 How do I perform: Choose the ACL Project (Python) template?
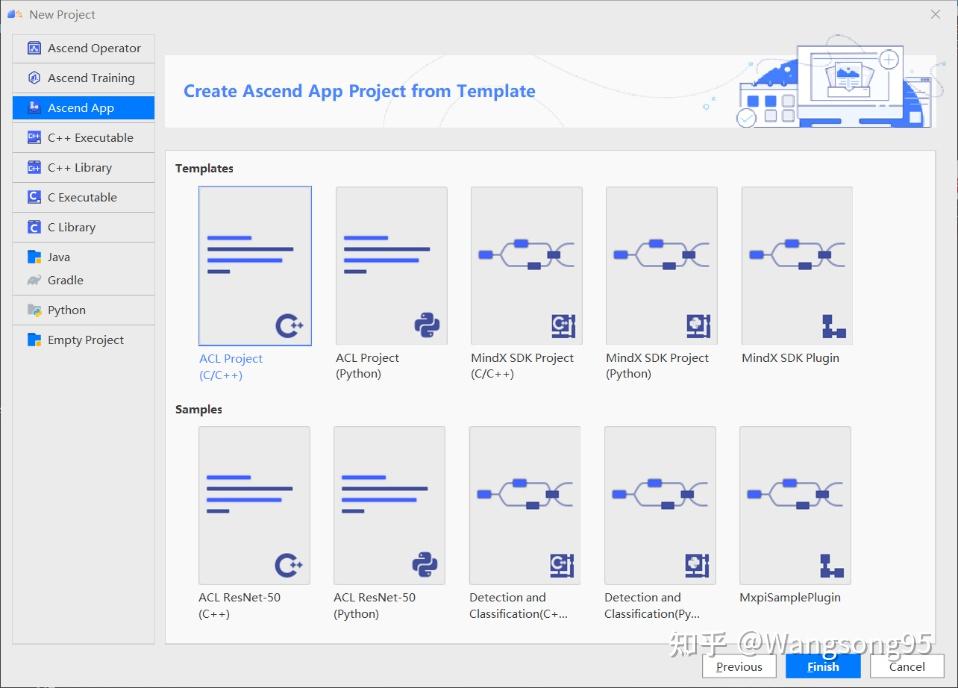point(392,266)
